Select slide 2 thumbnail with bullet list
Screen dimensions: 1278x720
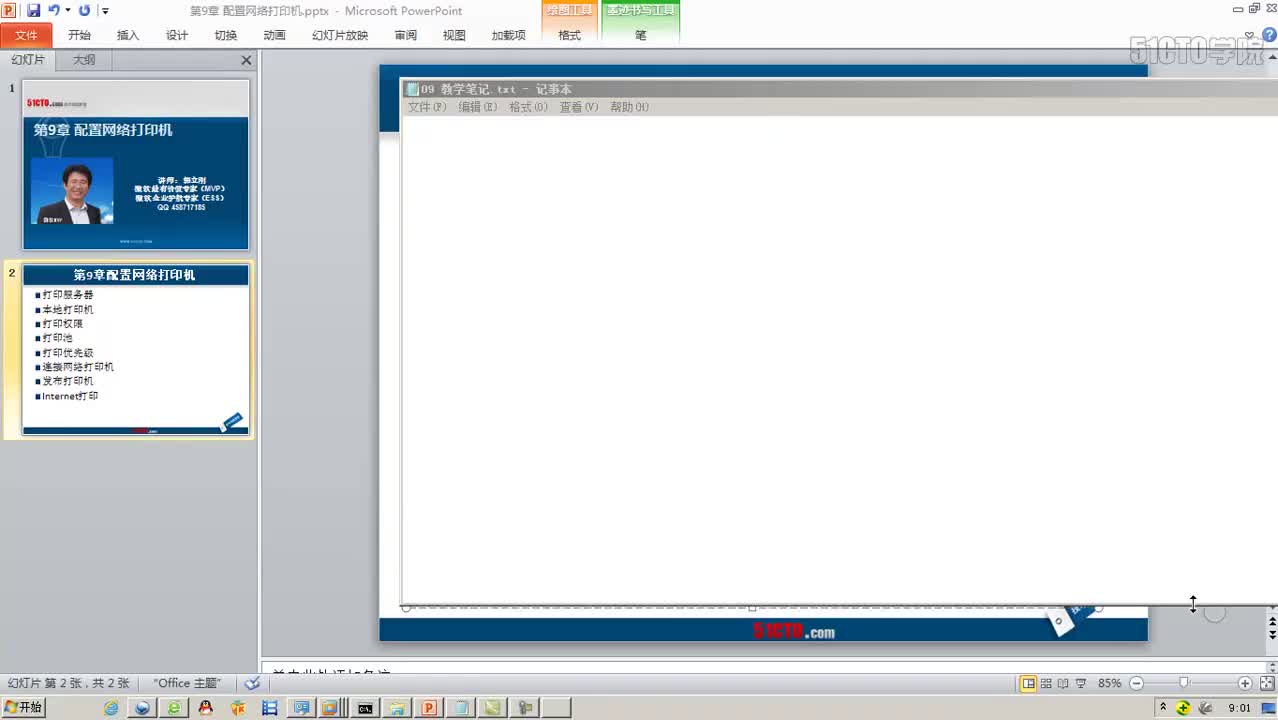(136, 350)
